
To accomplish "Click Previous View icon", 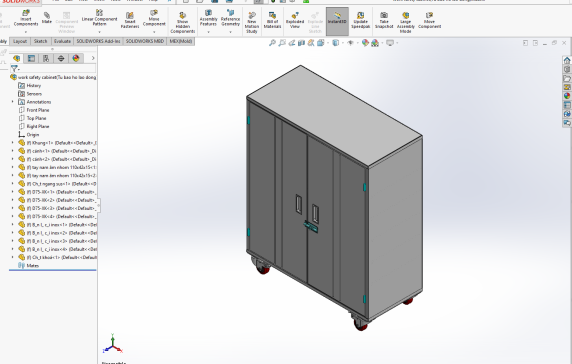I will 291,43.
